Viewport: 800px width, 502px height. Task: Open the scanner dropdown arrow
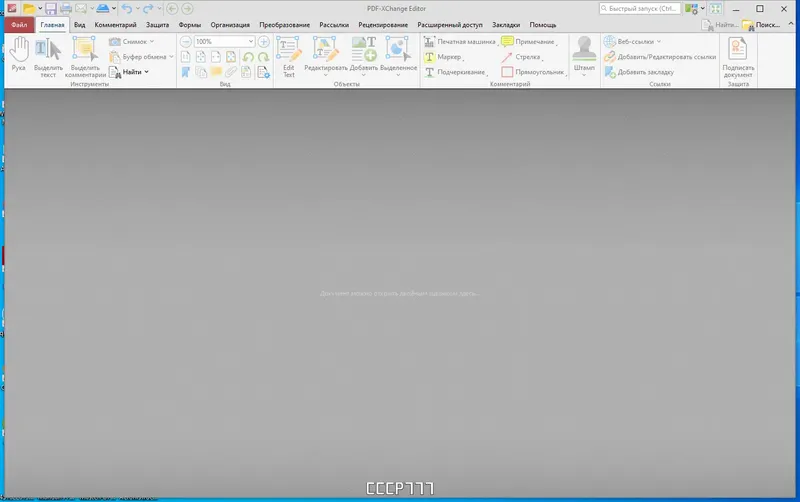pyautogui.click(x=114, y=8)
